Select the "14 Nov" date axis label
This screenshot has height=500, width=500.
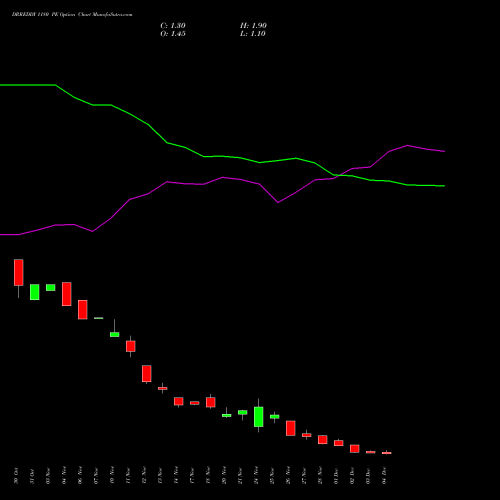176,475
